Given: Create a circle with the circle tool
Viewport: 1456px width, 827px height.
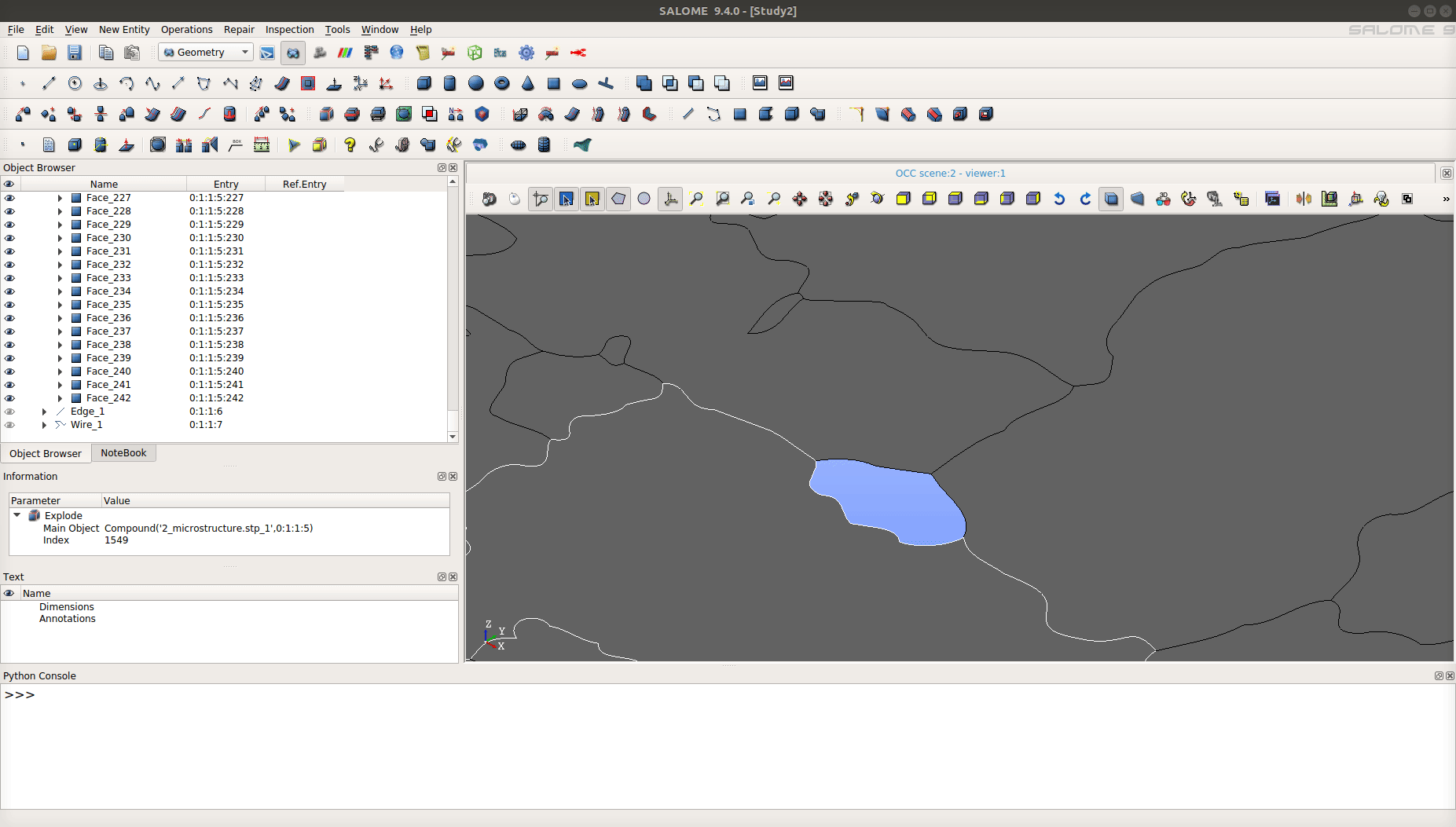Looking at the screenshot, I should [x=75, y=83].
